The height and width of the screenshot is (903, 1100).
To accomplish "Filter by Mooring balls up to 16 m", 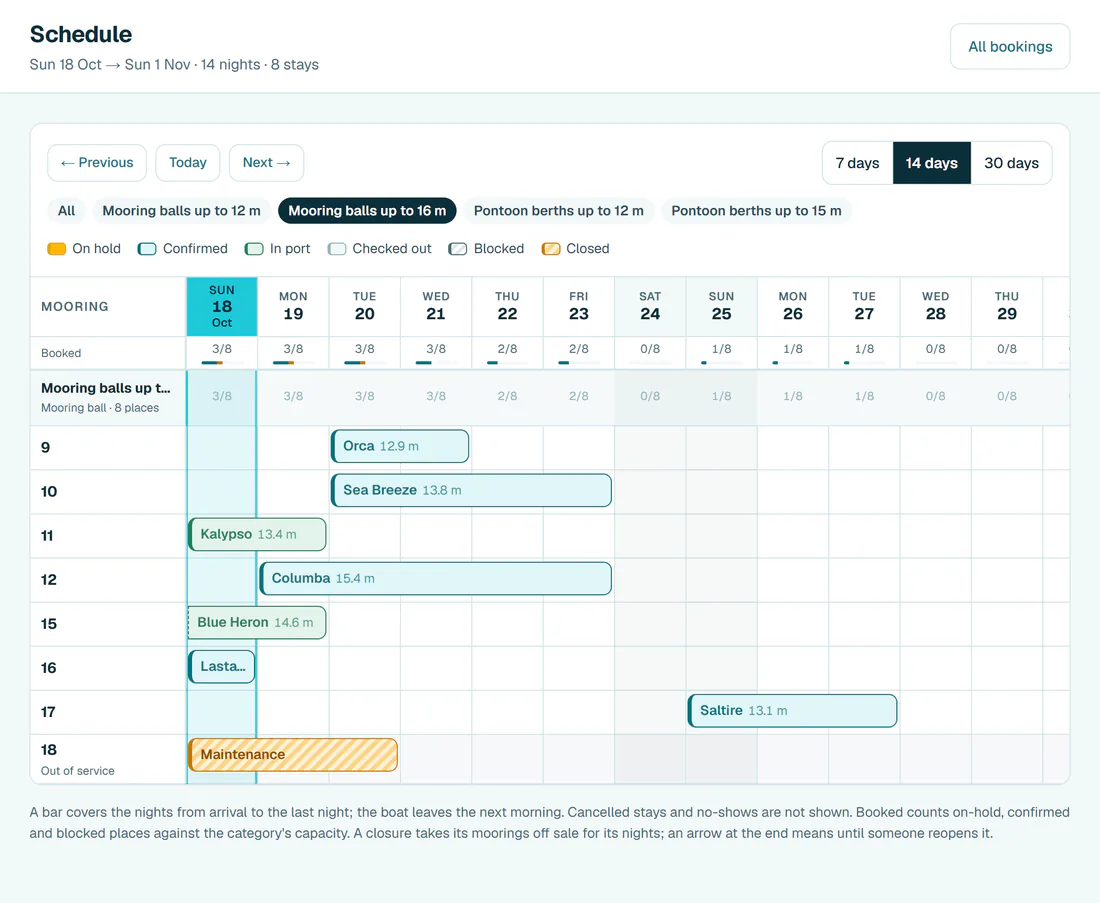I will pos(367,210).
